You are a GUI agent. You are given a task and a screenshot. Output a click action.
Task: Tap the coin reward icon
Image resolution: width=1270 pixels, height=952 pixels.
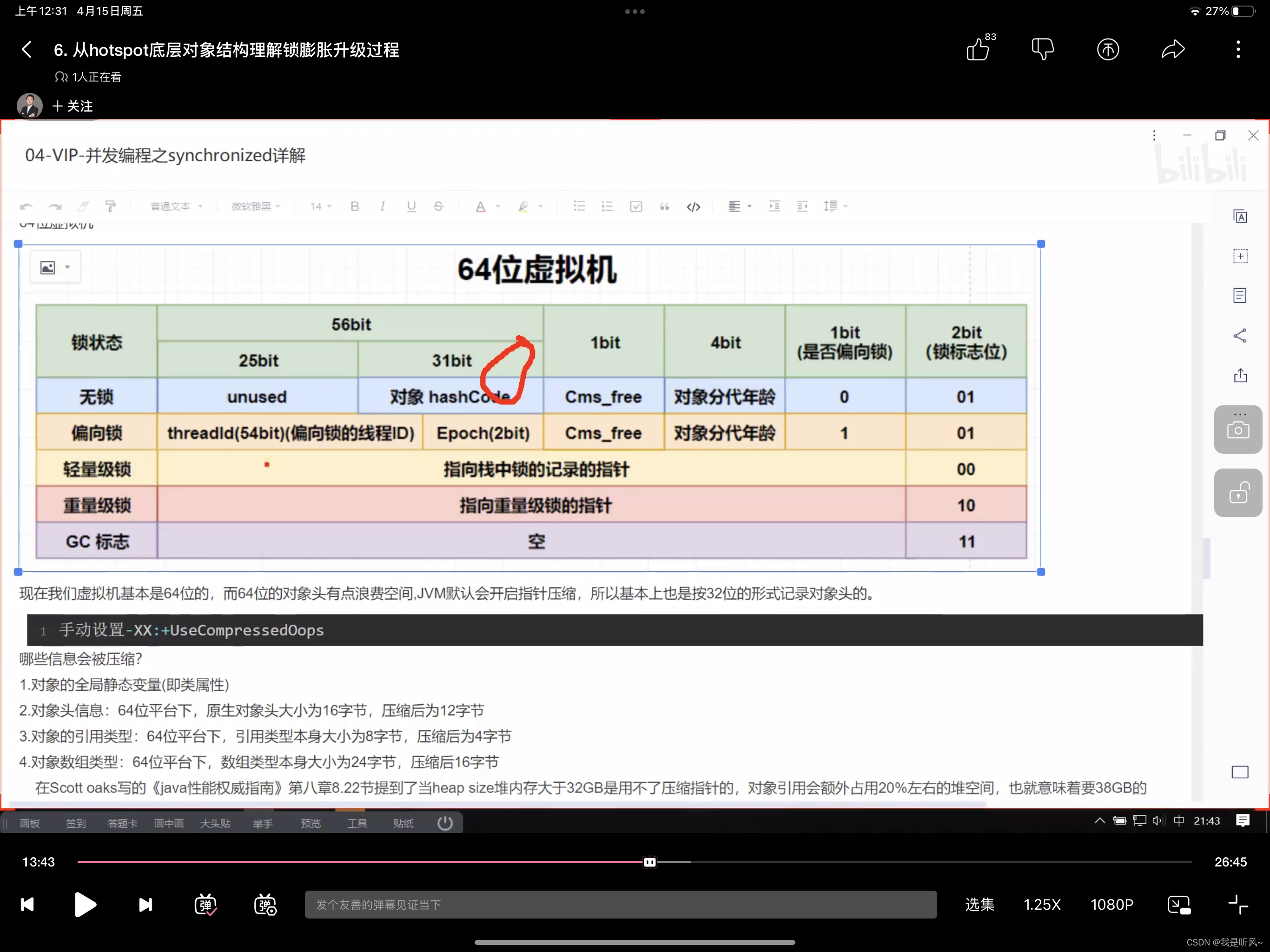click(1107, 50)
